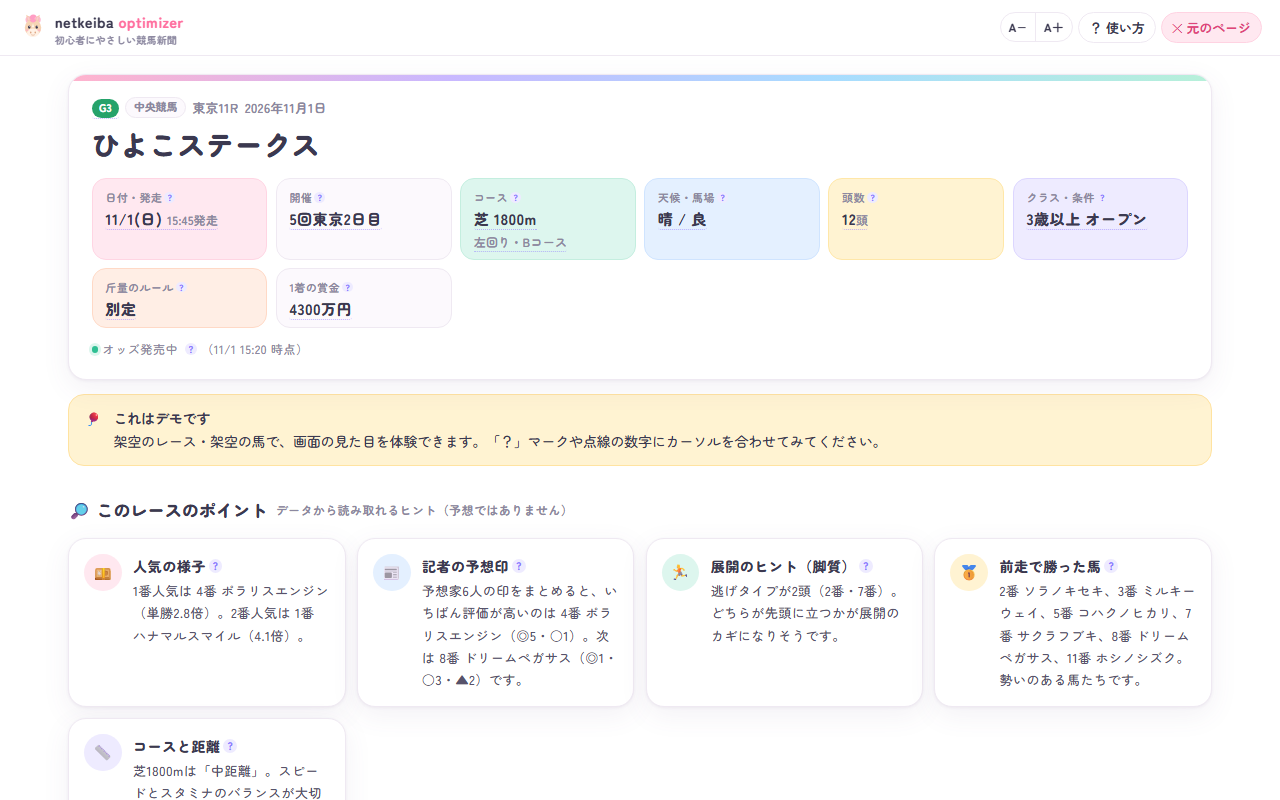Click the newspaper icon in 記者の予想印 card
The width and height of the screenshot is (1280, 800).
392,573
